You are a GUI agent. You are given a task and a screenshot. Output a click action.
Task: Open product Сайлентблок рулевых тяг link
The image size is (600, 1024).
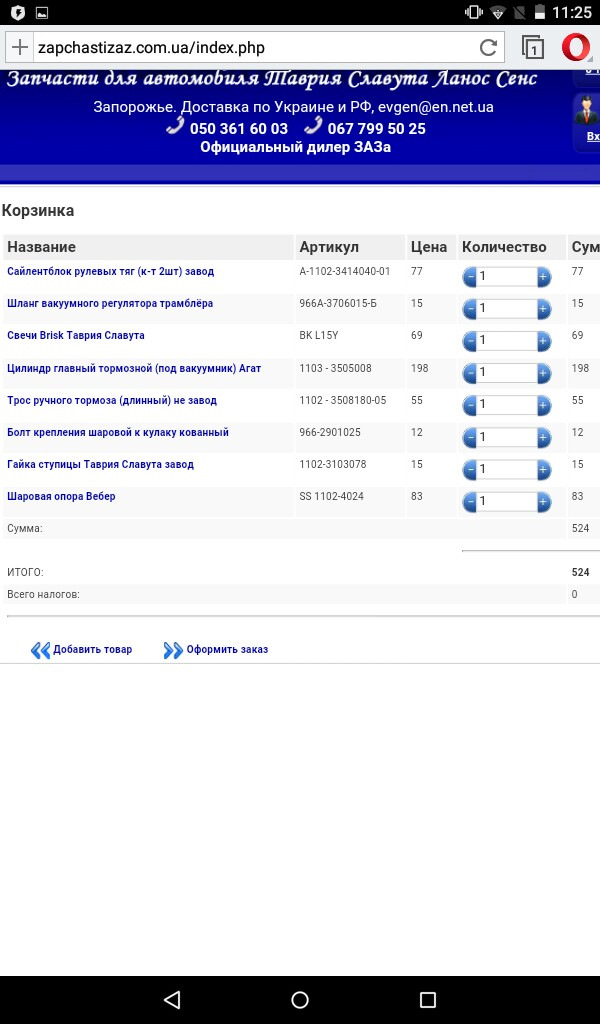coord(110,271)
